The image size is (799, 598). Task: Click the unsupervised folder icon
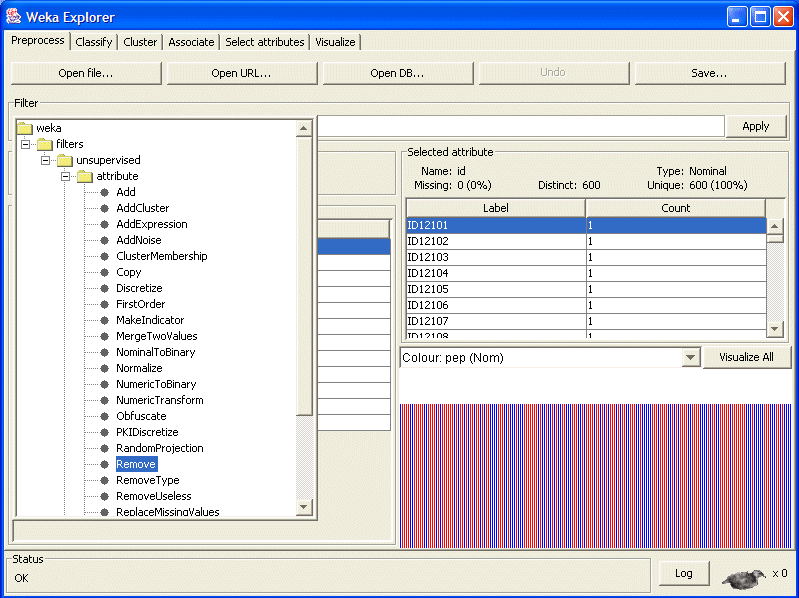(65, 160)
